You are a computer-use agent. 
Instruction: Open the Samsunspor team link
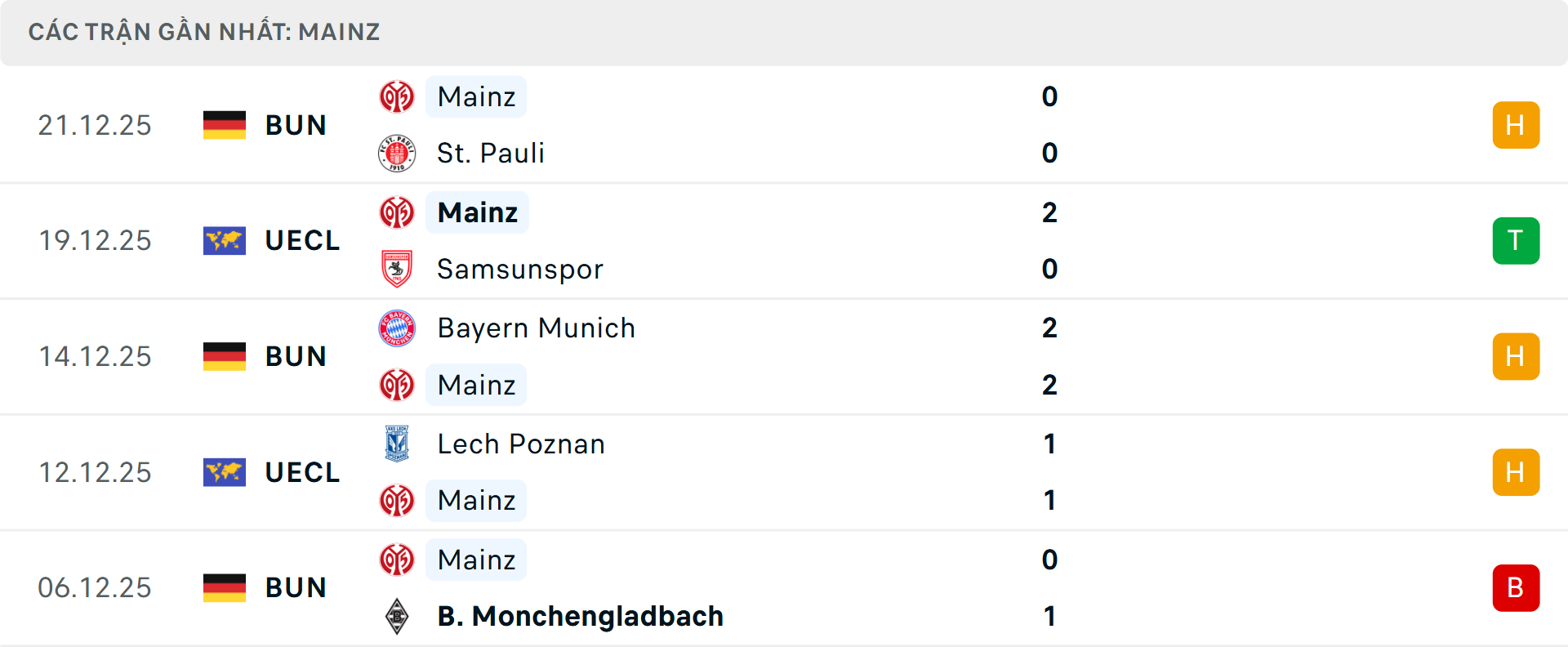520,269
